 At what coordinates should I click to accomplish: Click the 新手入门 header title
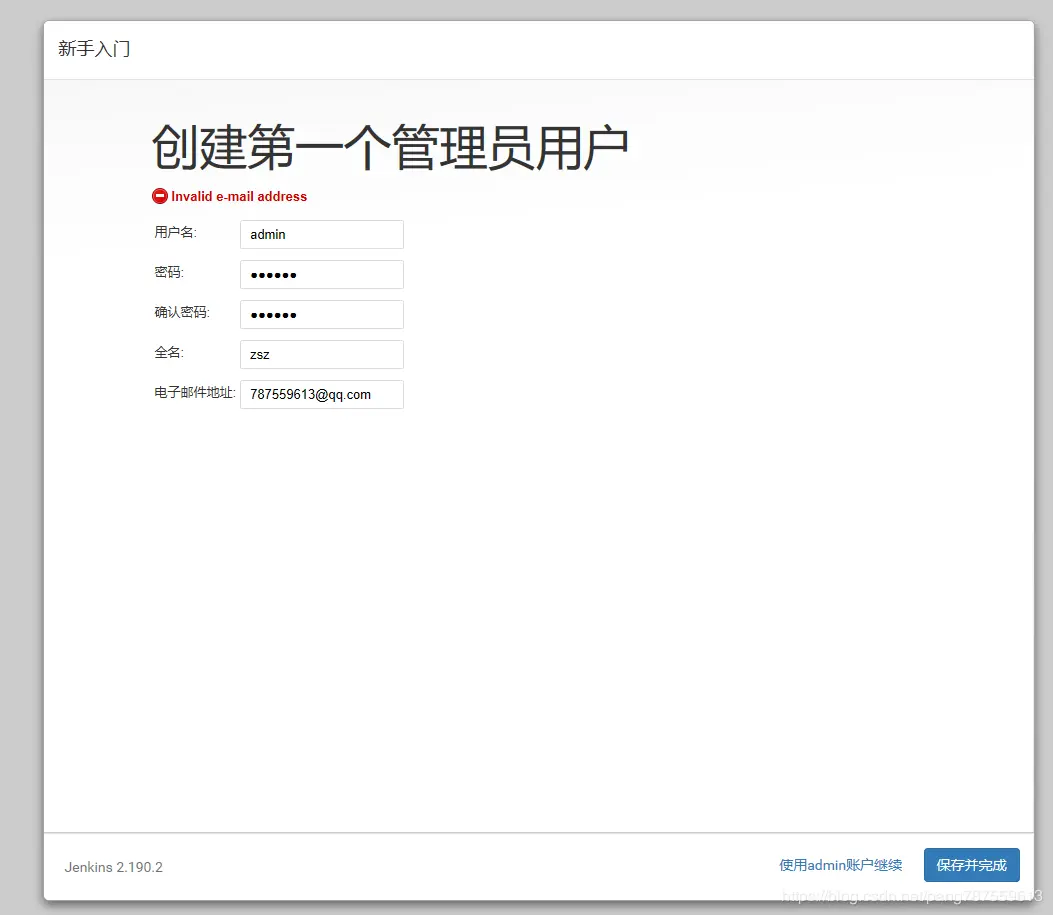click(96, 48)
